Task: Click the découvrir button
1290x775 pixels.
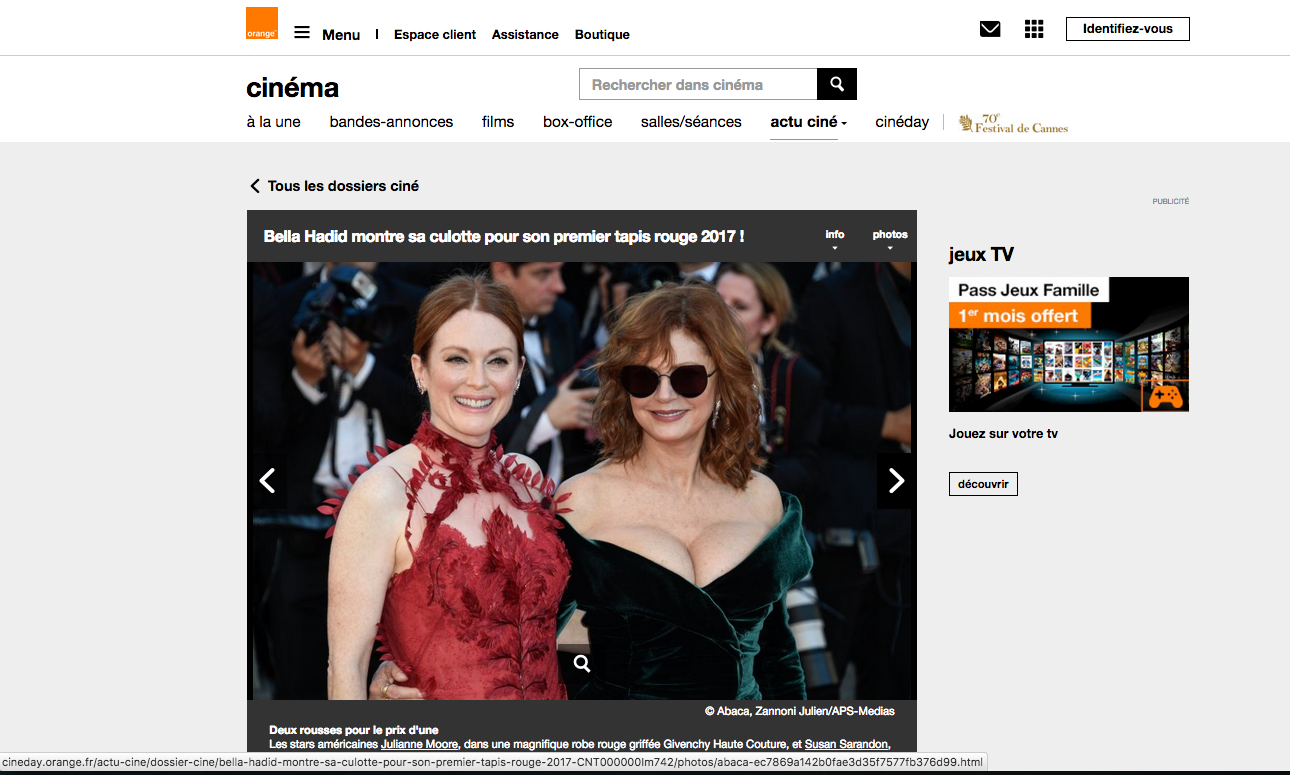Action: click(x=983, y=484)
